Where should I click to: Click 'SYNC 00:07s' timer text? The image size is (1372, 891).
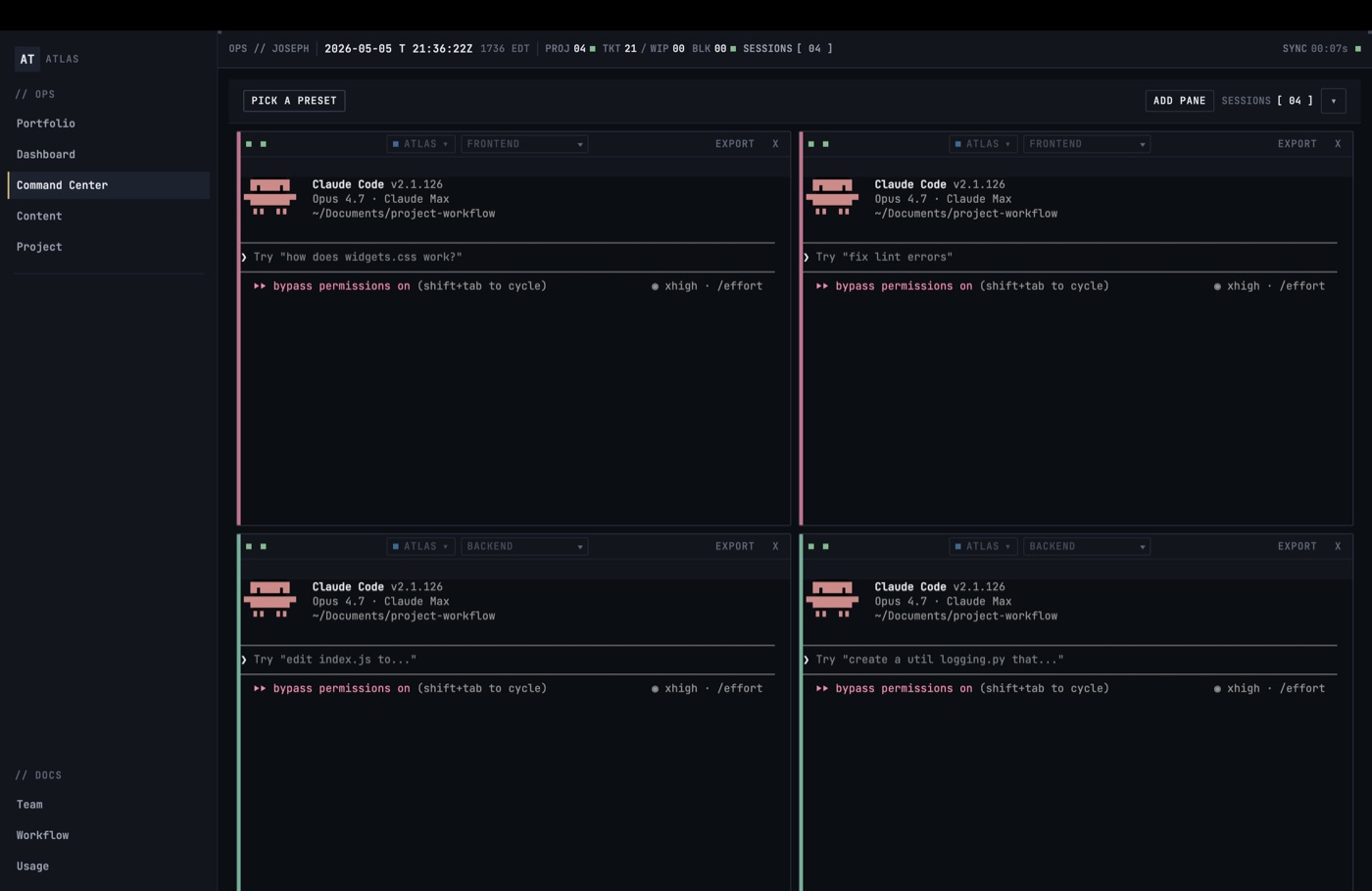pyautogui.click(x=1315, y=49)
